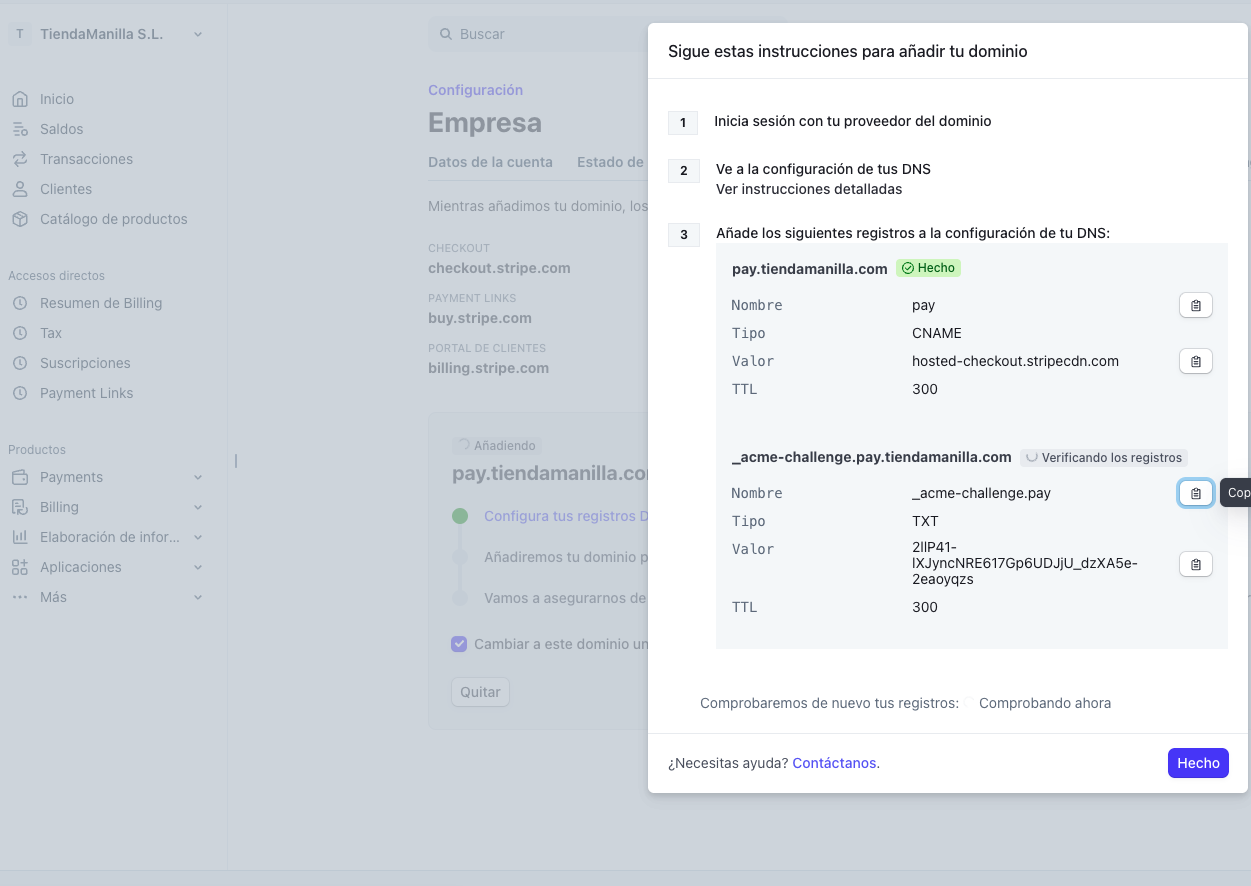Open the Inicio menu item
The image size is (1251, 886).
coord(57,99)
